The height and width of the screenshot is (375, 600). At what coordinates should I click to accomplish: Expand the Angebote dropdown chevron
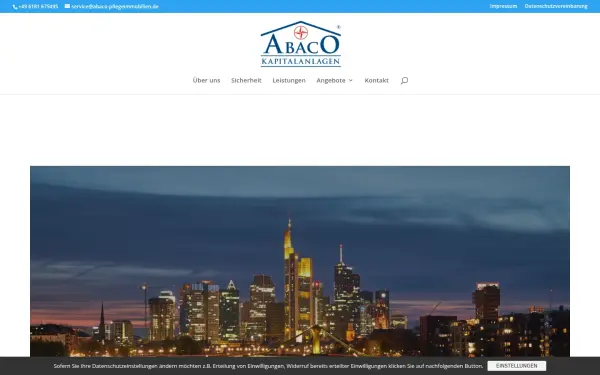point(351,80)
